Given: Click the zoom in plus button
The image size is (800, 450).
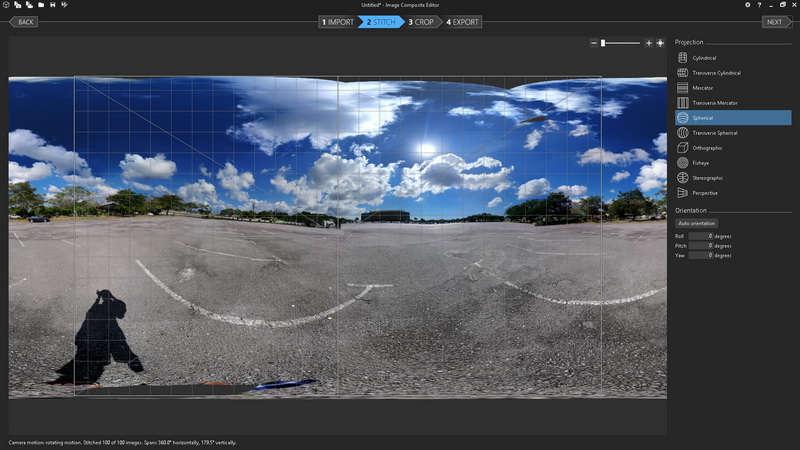Looking at the screenshot, I should tap(648, 43).
